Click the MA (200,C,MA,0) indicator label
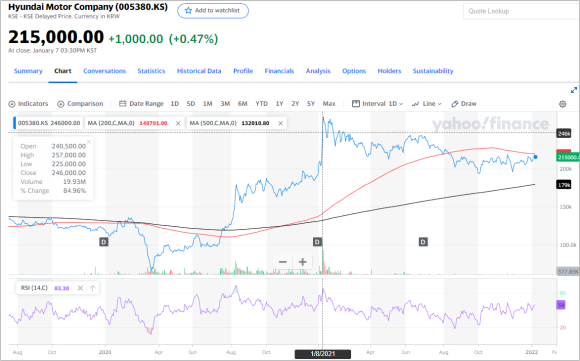 coord(111,123)
